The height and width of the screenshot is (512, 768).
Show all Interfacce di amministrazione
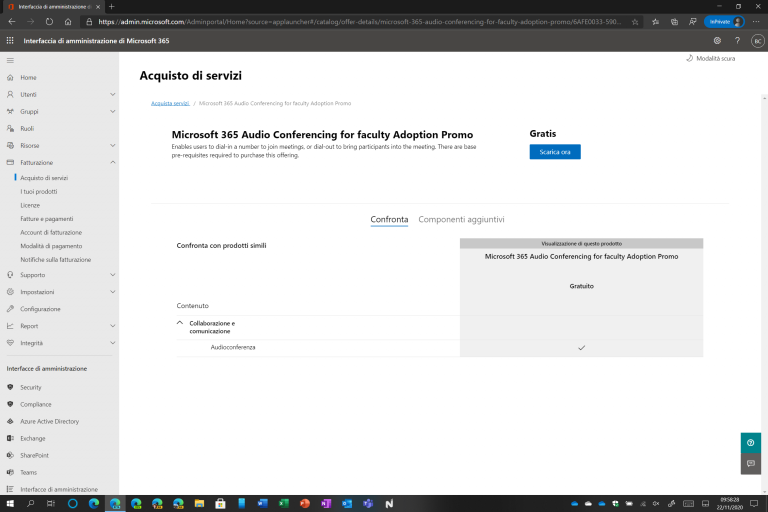tap(59, 489)
